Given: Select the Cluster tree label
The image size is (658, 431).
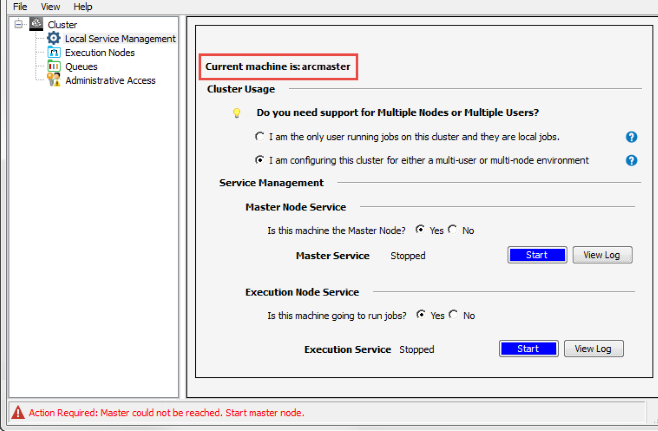Looking at the screenshot, I should [62, 24].
